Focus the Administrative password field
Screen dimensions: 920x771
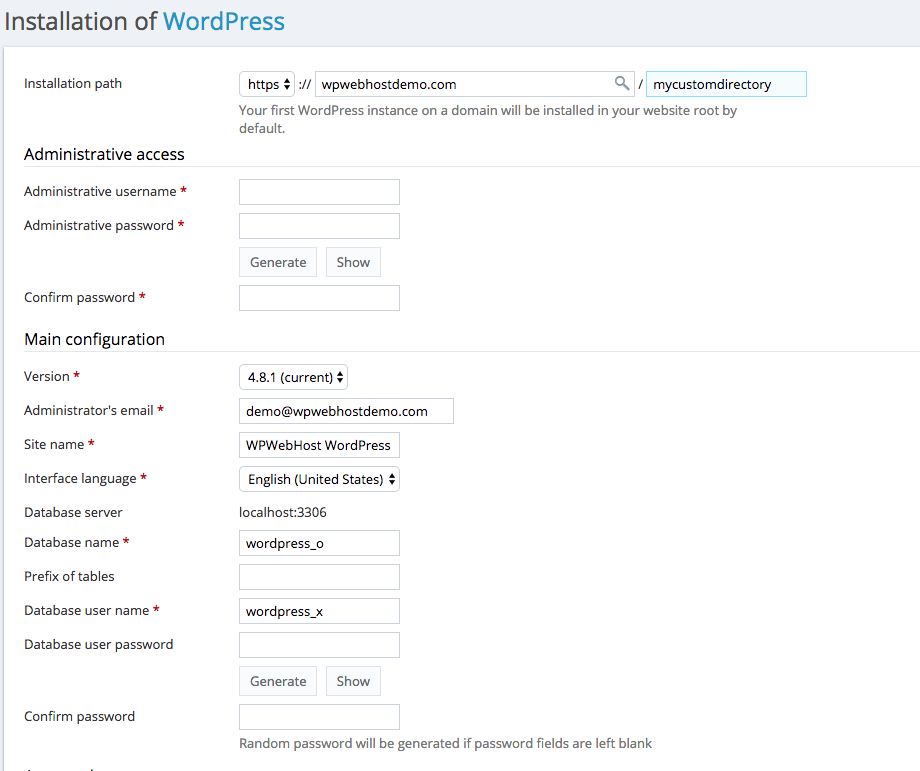tap(319, 226)
